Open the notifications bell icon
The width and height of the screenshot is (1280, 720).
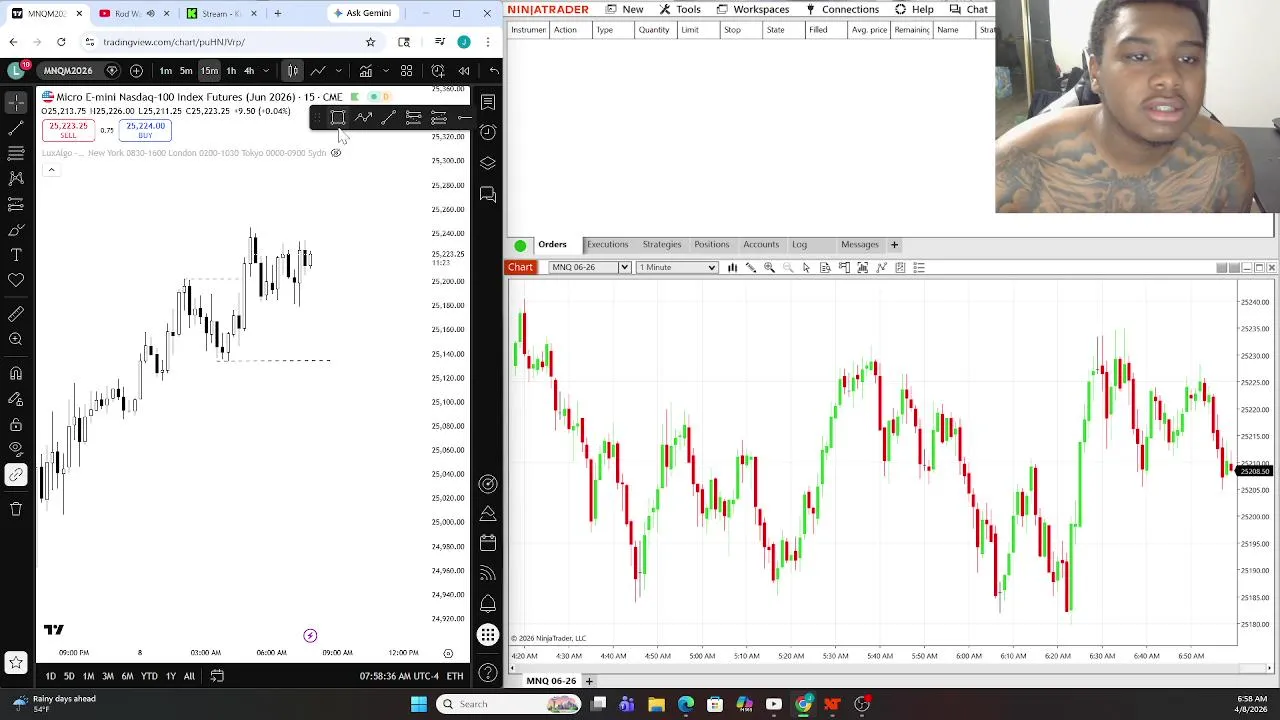tap(488, 604)
